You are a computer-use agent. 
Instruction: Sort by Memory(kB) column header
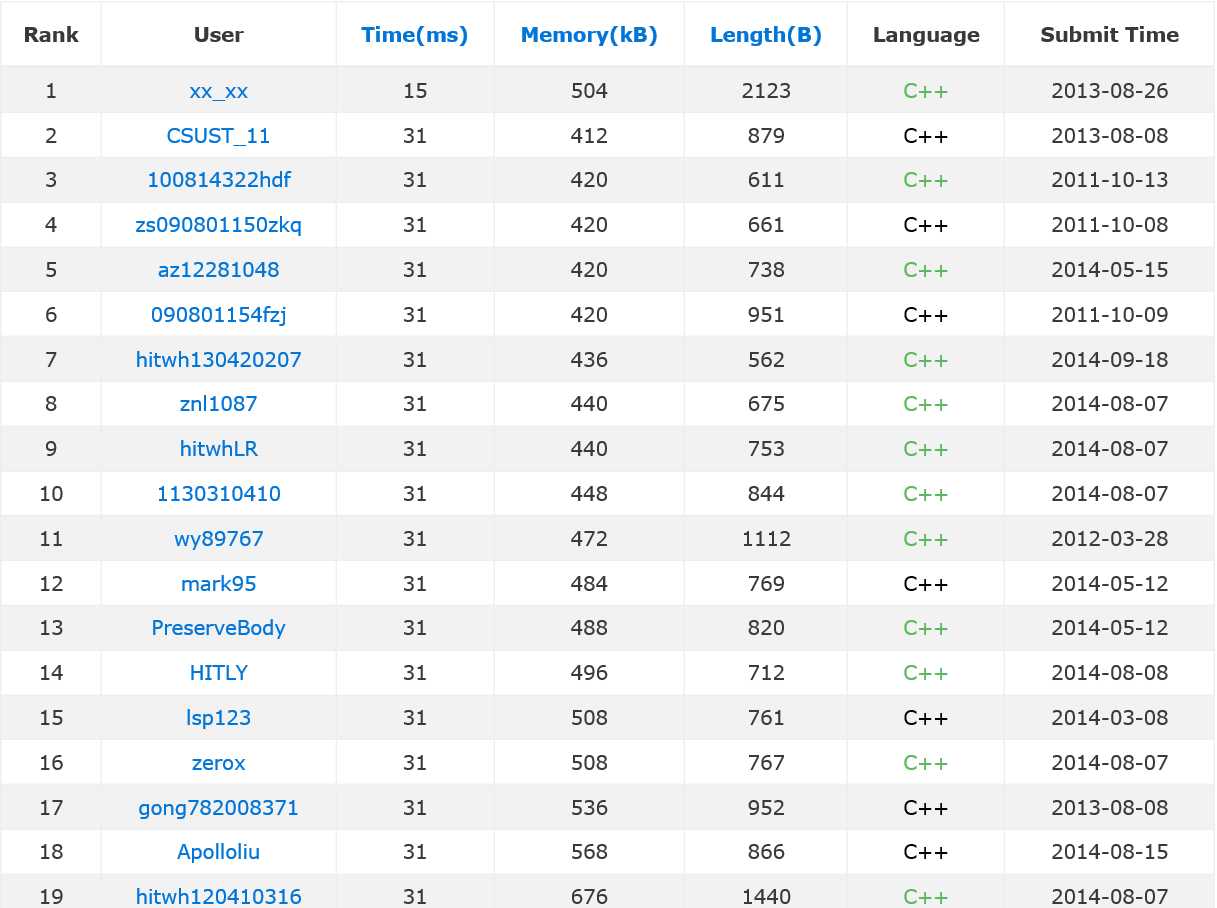[589, 35]
